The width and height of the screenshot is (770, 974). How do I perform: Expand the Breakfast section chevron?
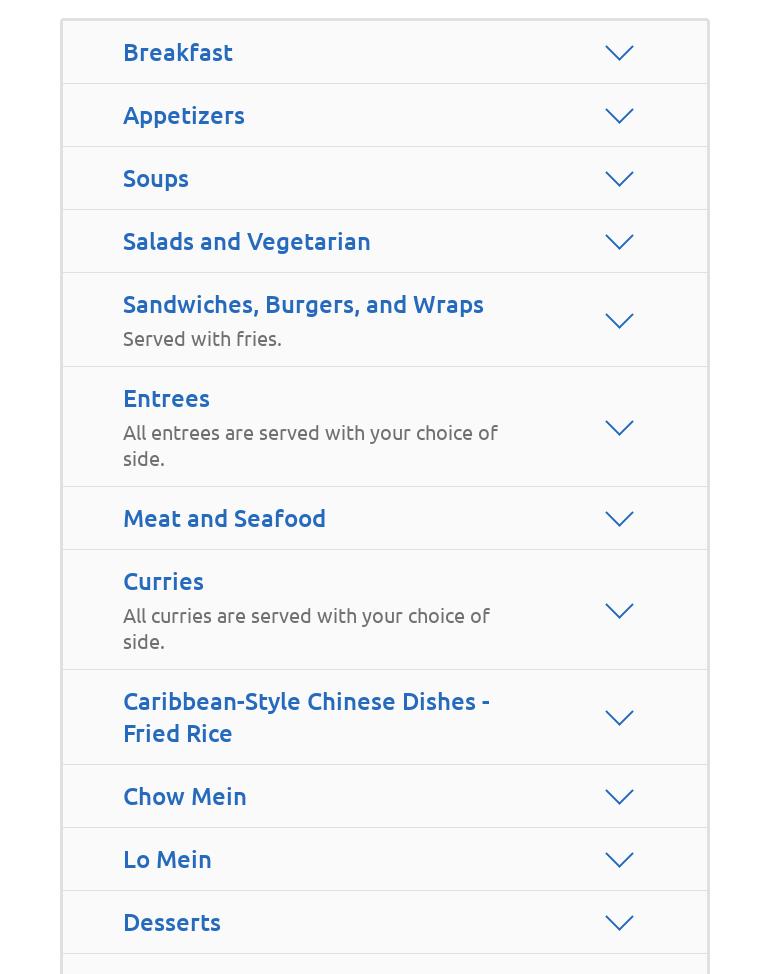pos(619,53)
